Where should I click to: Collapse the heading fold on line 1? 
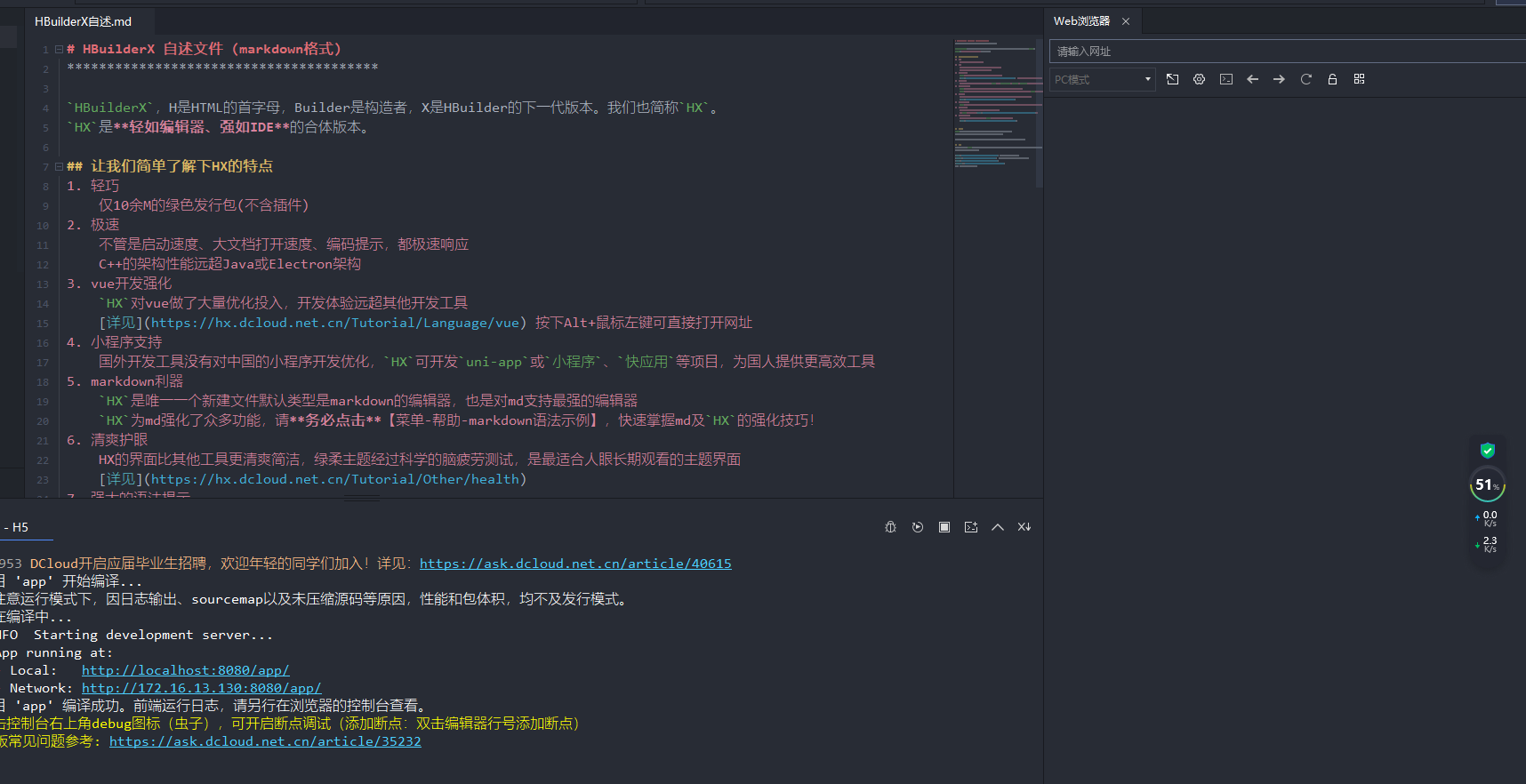tap(59, 50)
